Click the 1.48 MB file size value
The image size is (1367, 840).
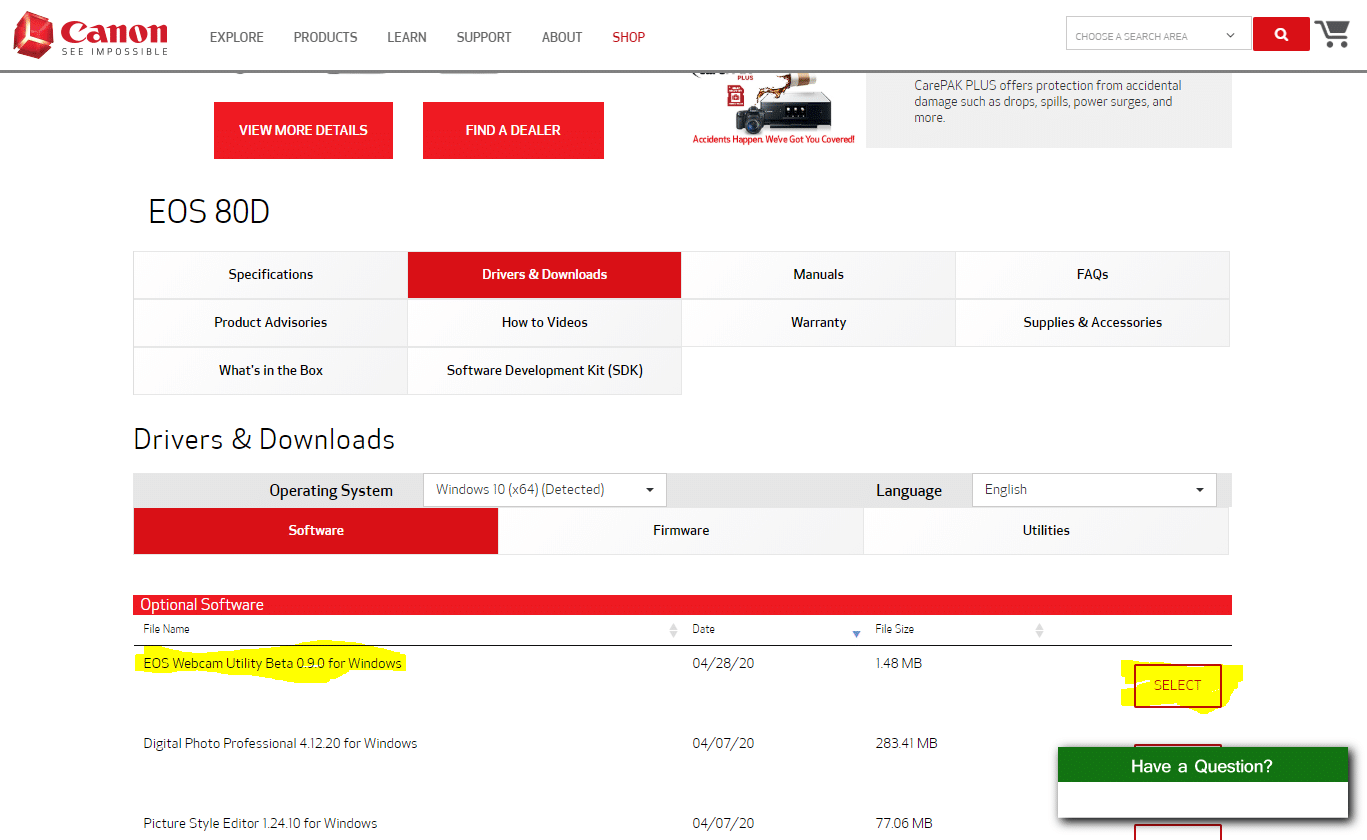[898, 663]
